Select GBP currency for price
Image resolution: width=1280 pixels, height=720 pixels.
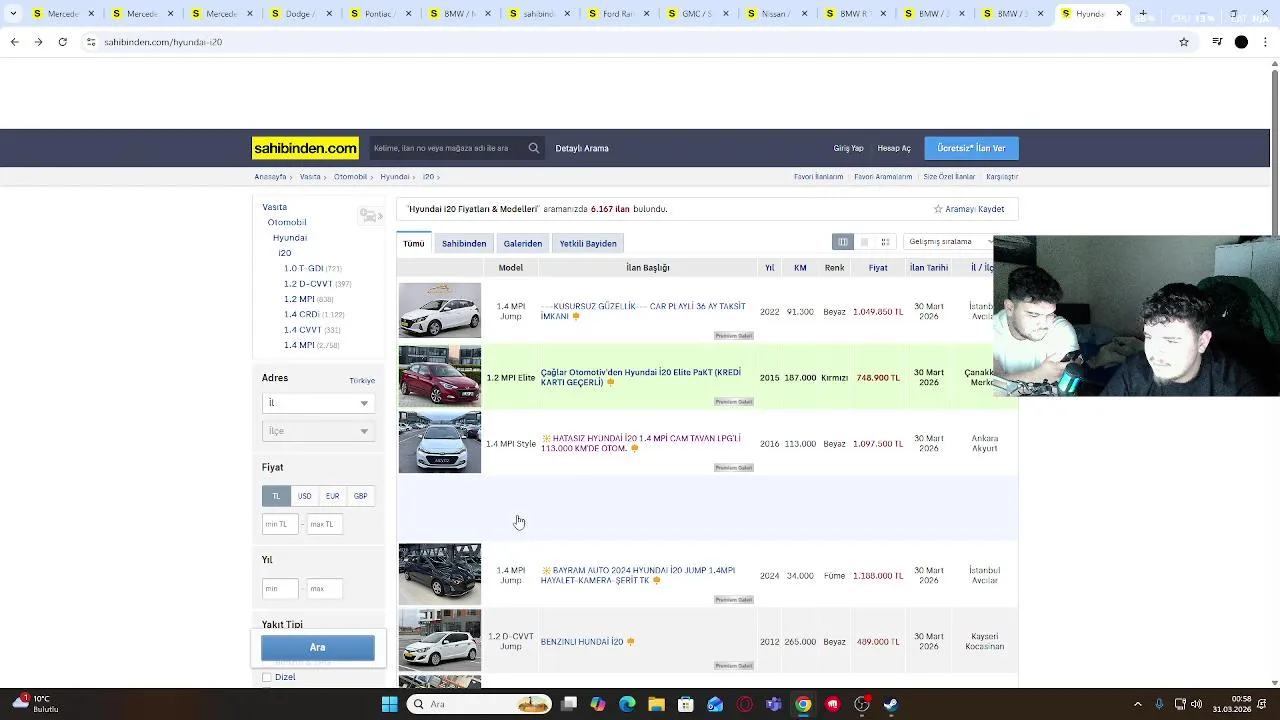pyautogui.click(x=360, y=496)
